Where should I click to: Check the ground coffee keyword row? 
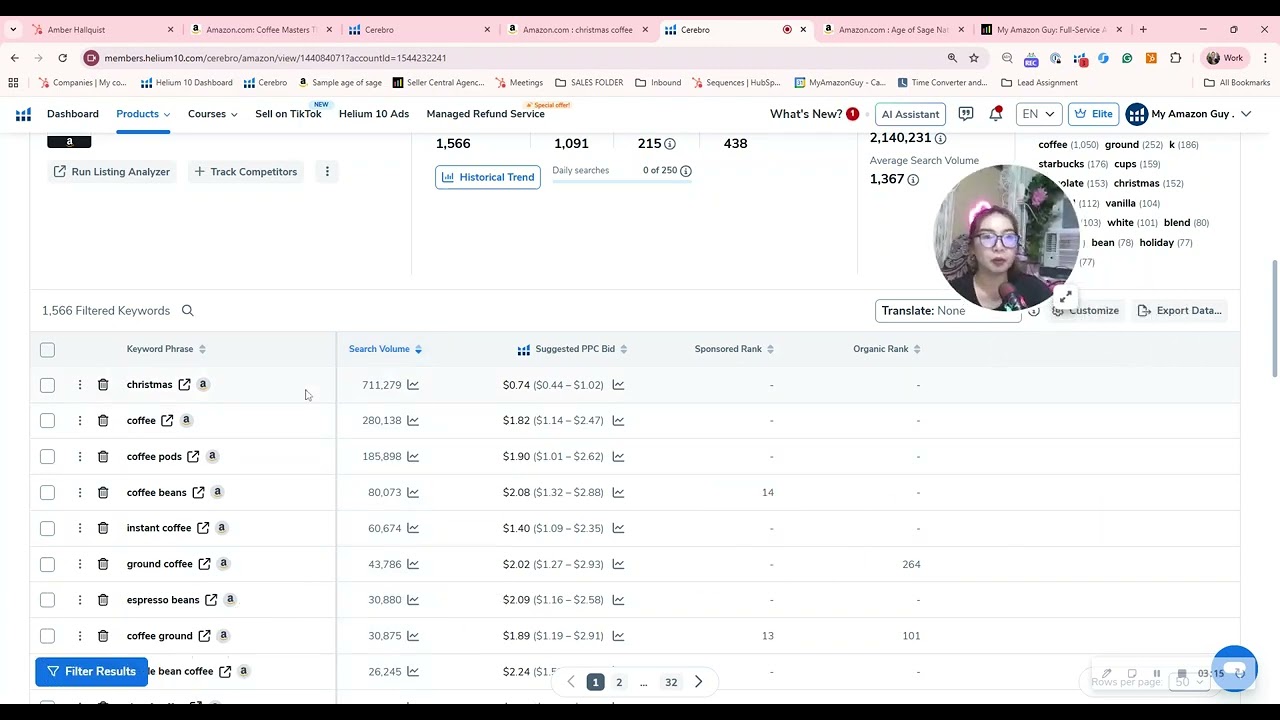pyautogui.click(x=47, y=564)
